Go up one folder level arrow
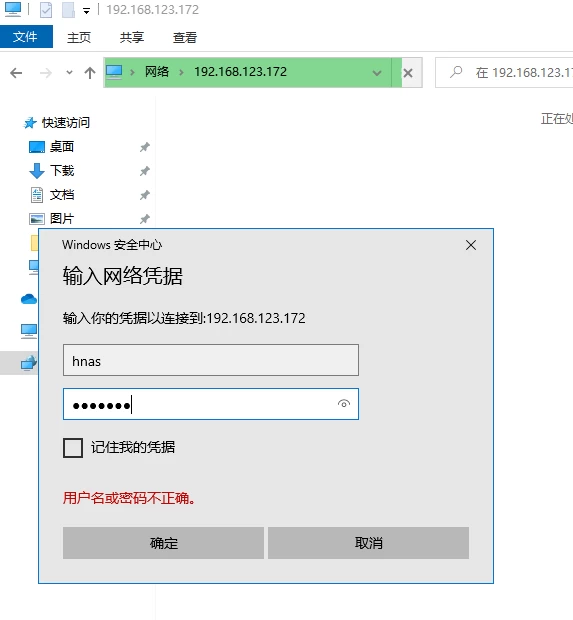The height and width of the screenshot is (620, 573). tap(90, 73)
